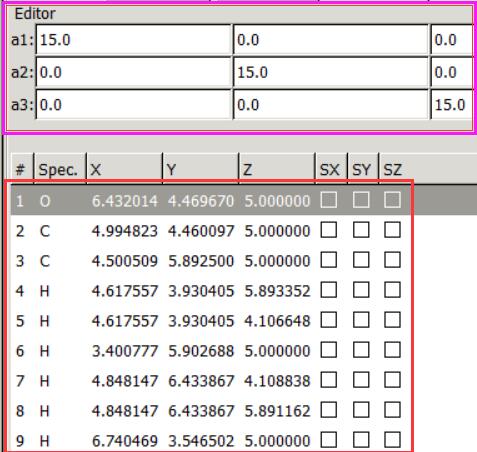Screen dimensions: 477x452
Task: Tick the SX checkbox for atom 2
Action: point(329,230)
